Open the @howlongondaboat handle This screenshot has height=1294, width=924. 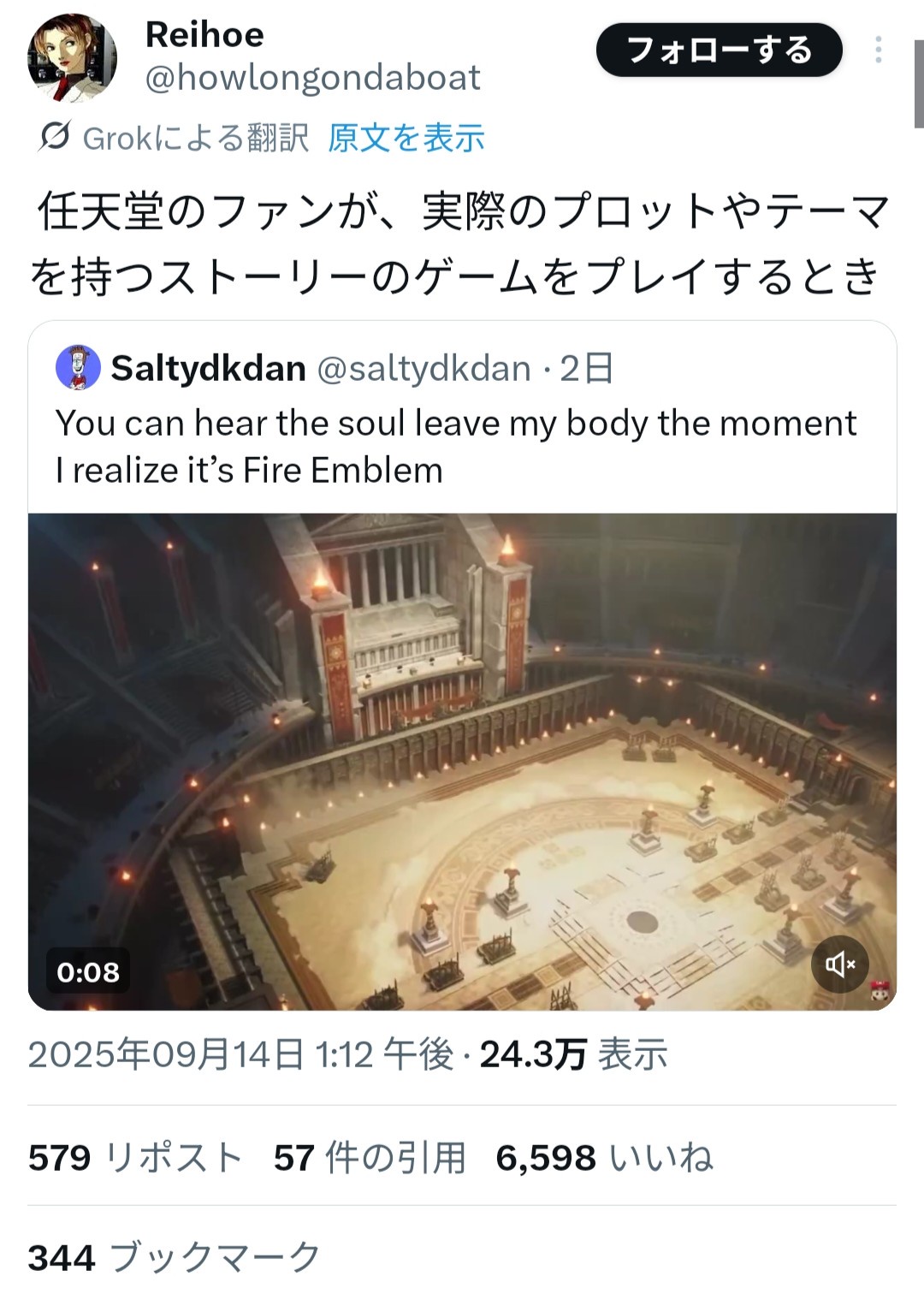click(x=312, y=78)
